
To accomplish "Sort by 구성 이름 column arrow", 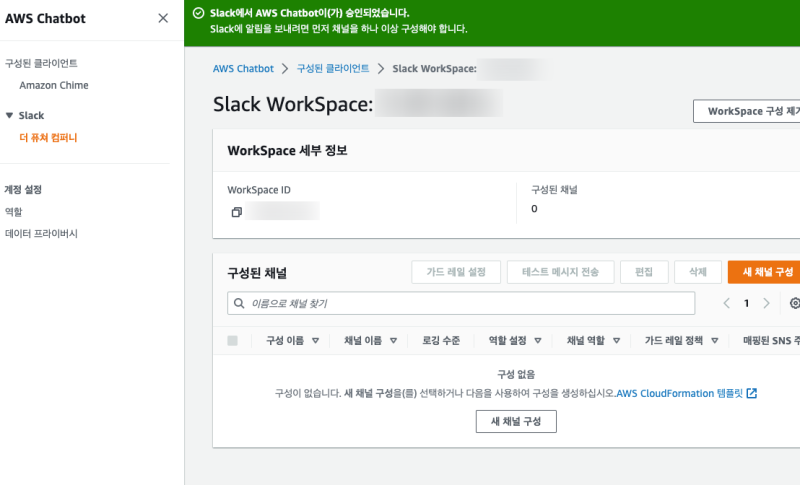I will click(315, 341).
